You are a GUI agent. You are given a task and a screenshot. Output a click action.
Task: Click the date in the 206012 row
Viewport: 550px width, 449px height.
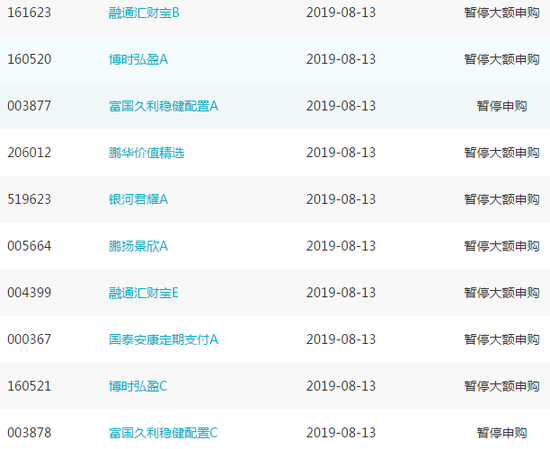tap(341, 153)
